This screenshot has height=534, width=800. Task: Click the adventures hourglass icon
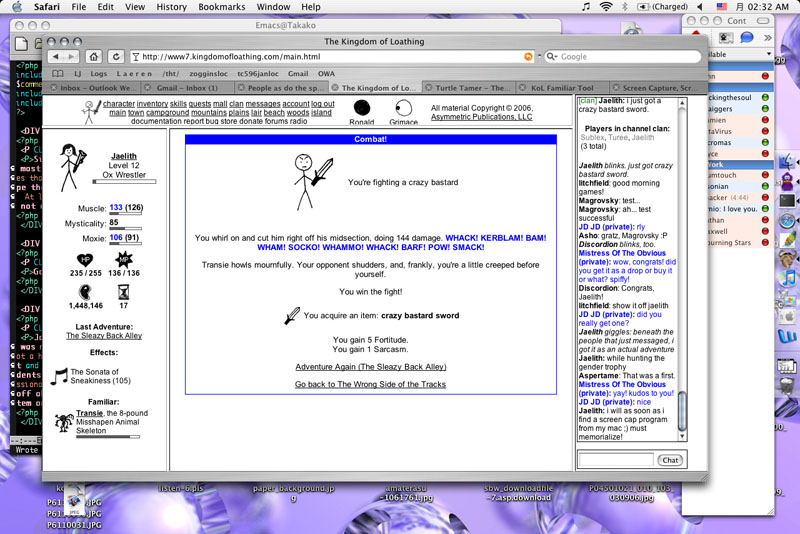123,292
